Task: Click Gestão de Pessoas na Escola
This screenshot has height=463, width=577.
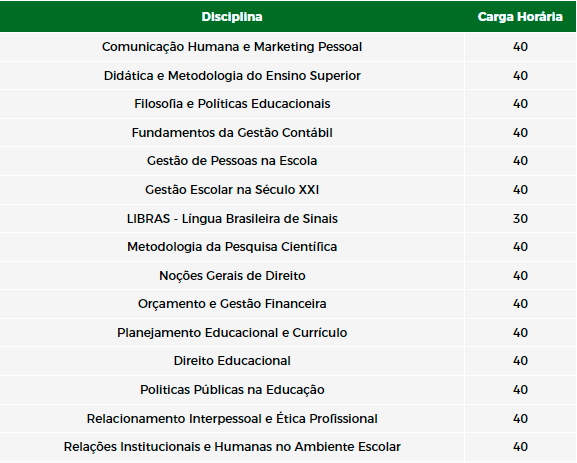Action: pyautogui.click(x=232, y=161)
